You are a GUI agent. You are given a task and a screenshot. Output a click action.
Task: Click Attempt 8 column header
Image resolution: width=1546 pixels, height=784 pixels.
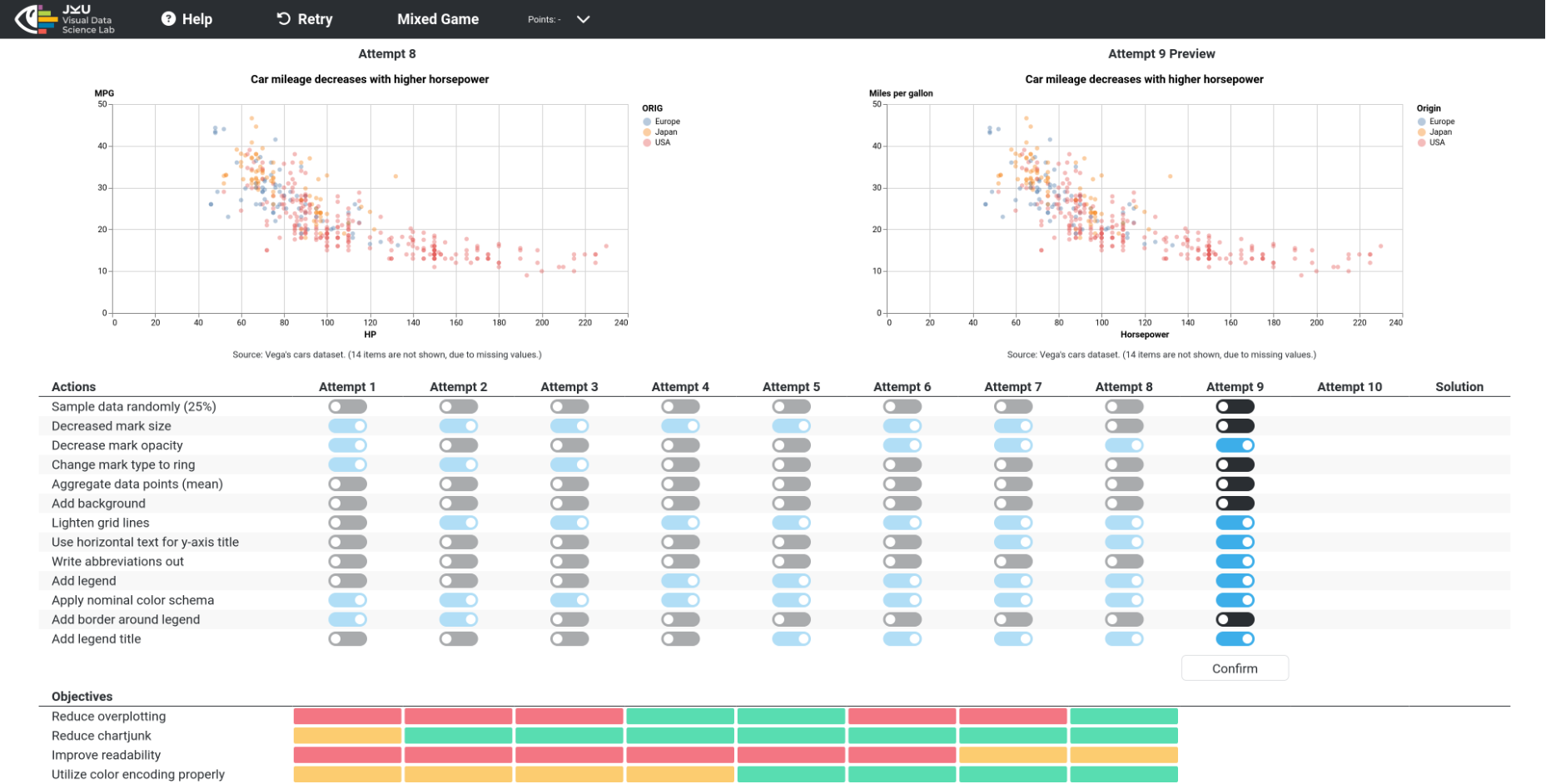click(x=1124, y=387)
